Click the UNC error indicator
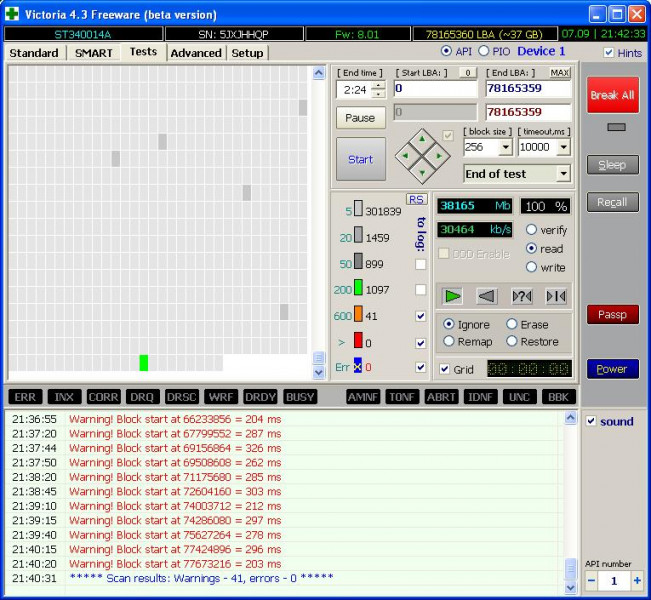Screen dimensions: 651x600 (519, 397)
